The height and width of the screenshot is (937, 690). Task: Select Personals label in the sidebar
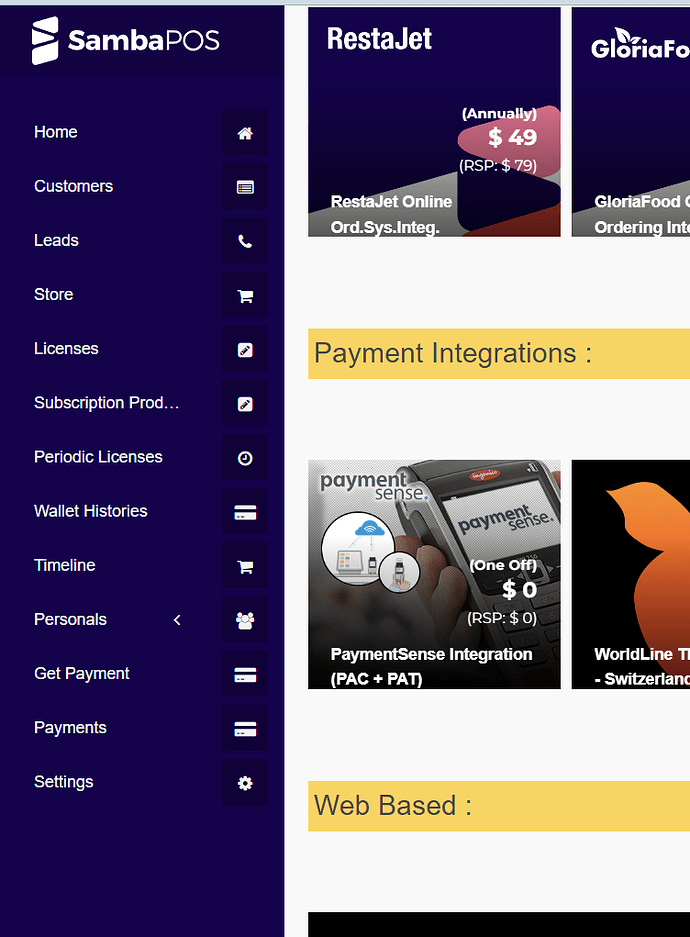[70, 620]
